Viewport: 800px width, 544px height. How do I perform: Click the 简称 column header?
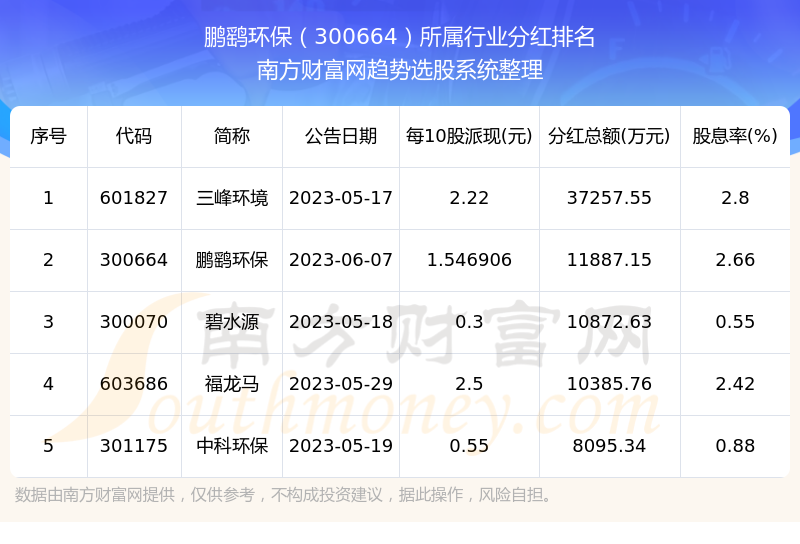(232, 136)
